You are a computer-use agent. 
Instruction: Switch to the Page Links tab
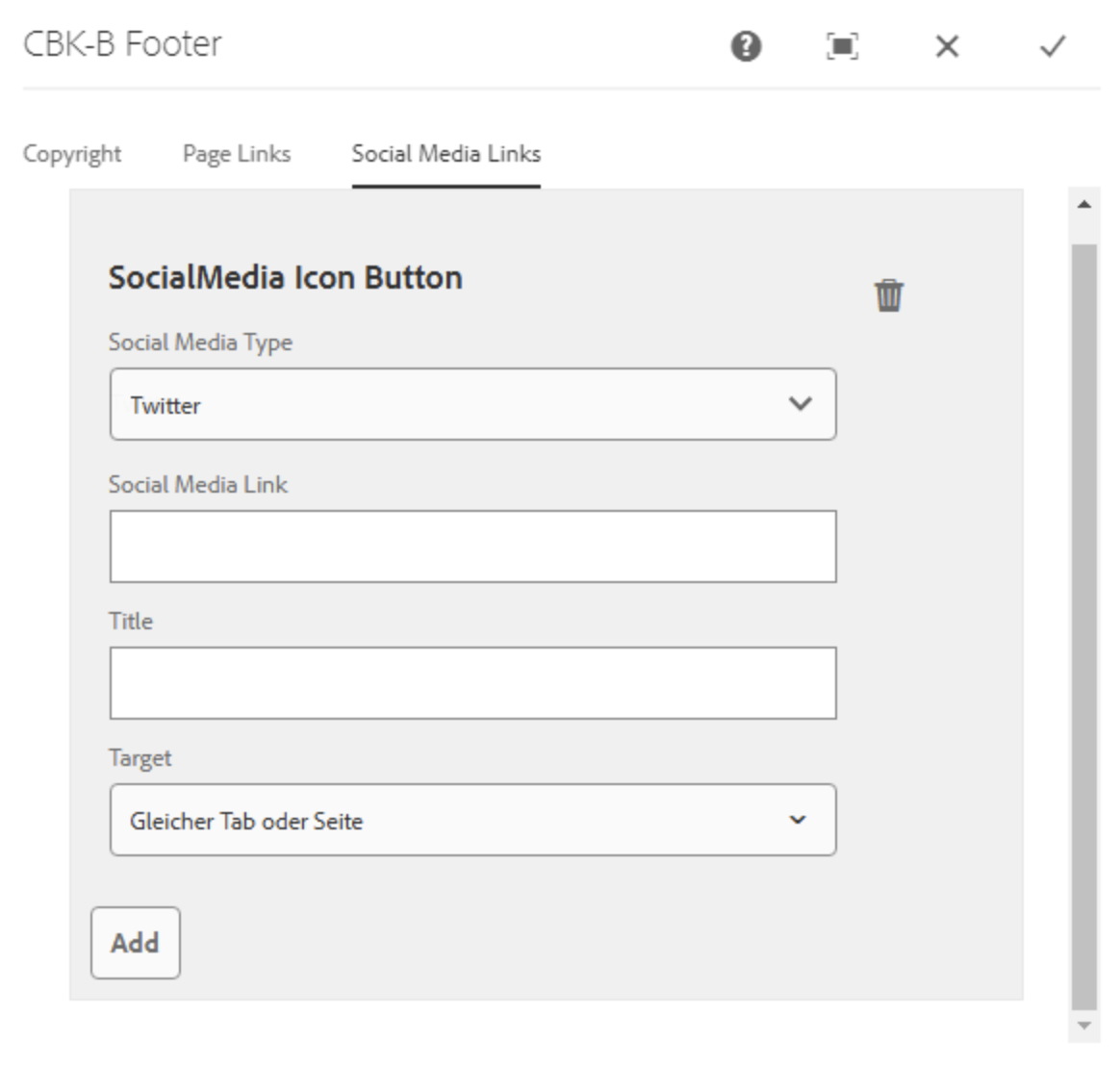pos(236,152)
